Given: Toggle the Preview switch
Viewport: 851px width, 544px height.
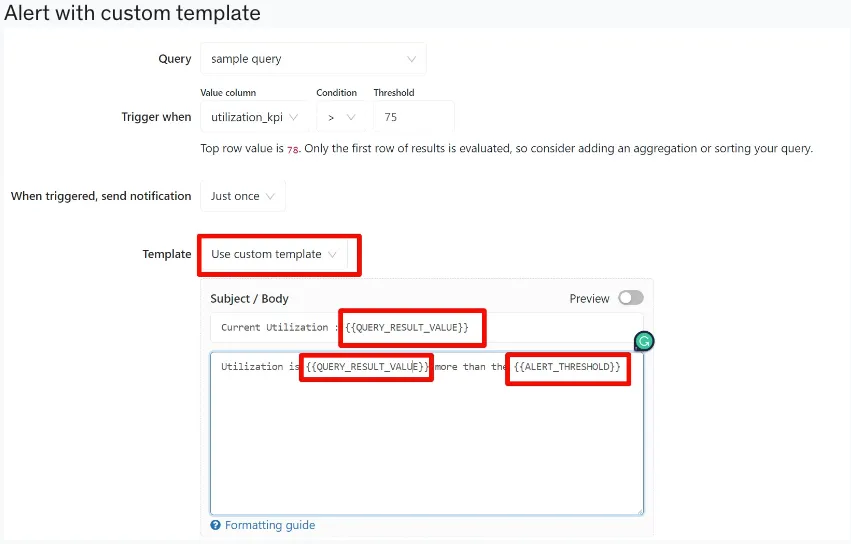Looking at the screenshot, I should pos(631,298).
